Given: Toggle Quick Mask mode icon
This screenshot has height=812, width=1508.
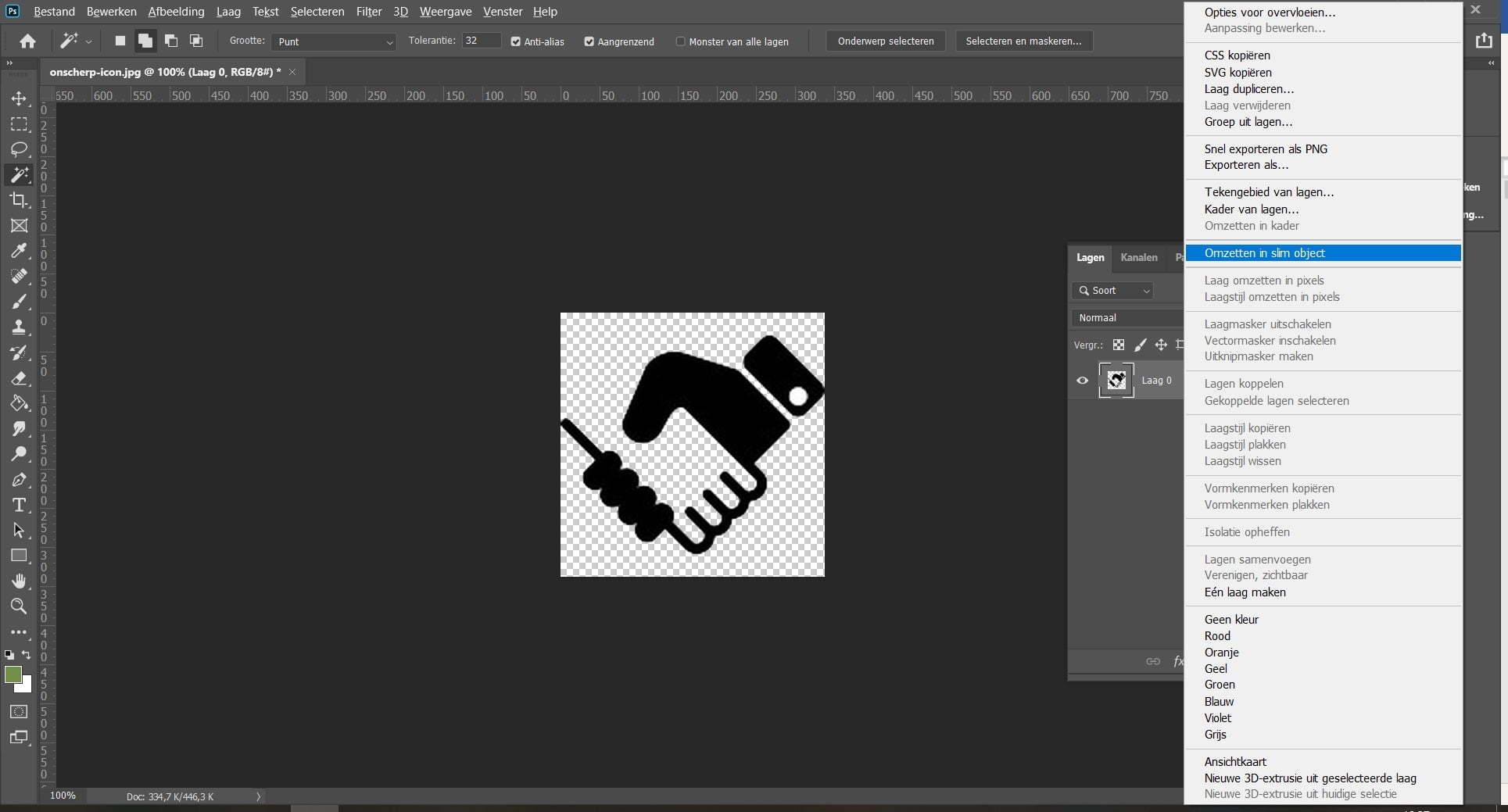Looking at the screenshot, I should click(x=19, y=711).
